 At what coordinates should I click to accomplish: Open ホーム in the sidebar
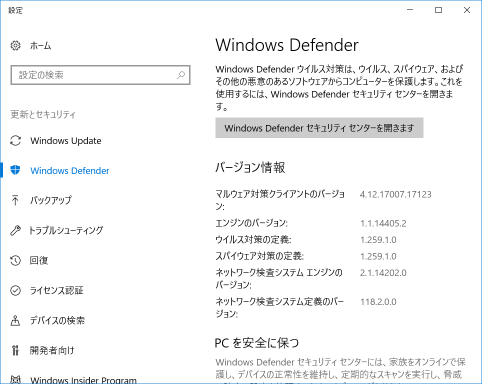click(x=41, y=45)
